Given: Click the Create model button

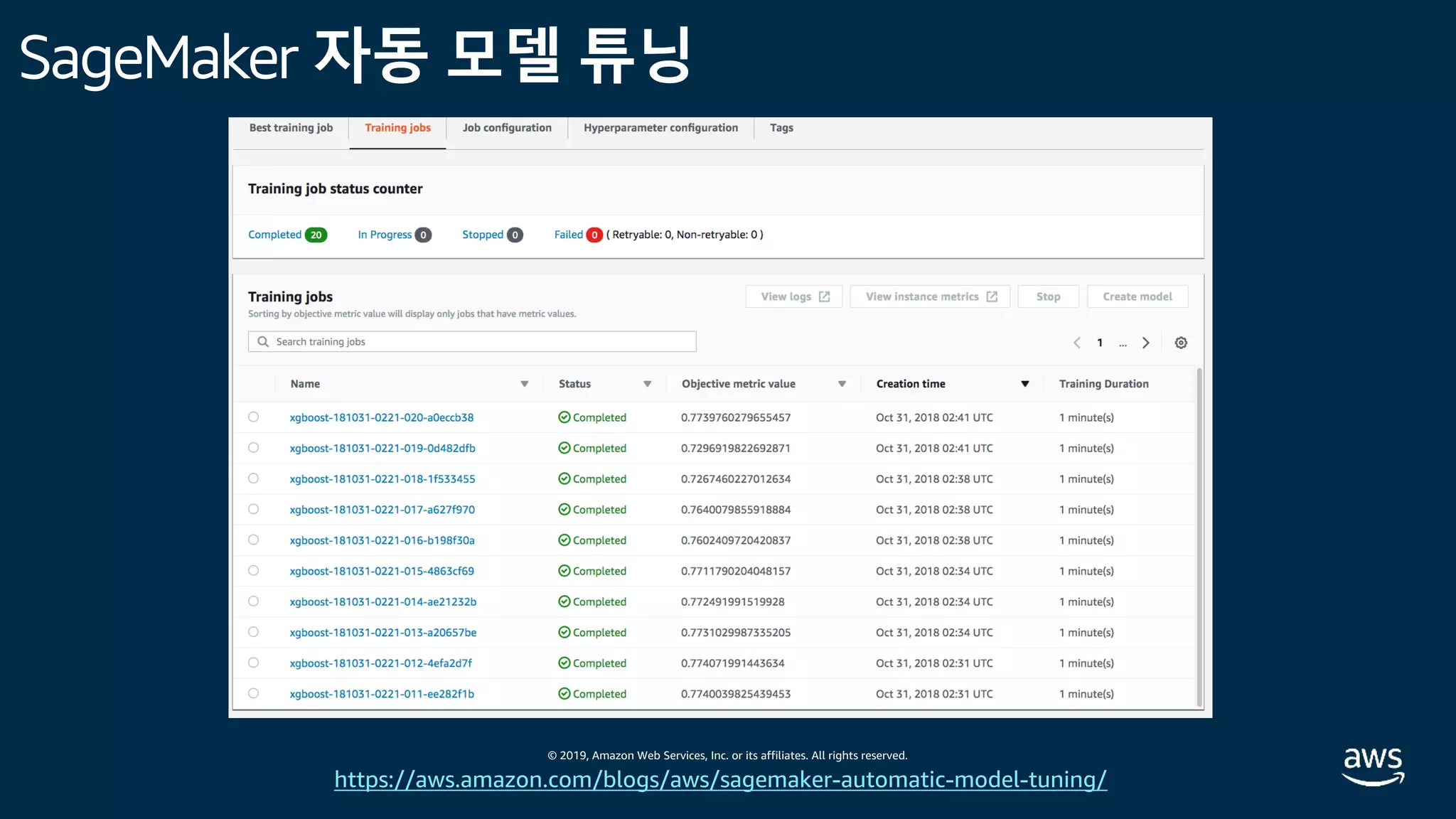Looking at the screenshot, I should point(1137,296).
